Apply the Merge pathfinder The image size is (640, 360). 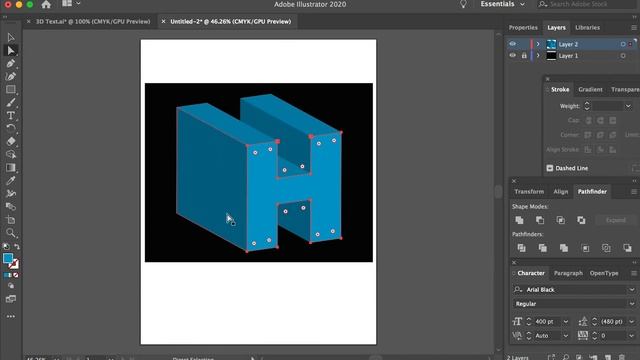(x=564, y=248)
